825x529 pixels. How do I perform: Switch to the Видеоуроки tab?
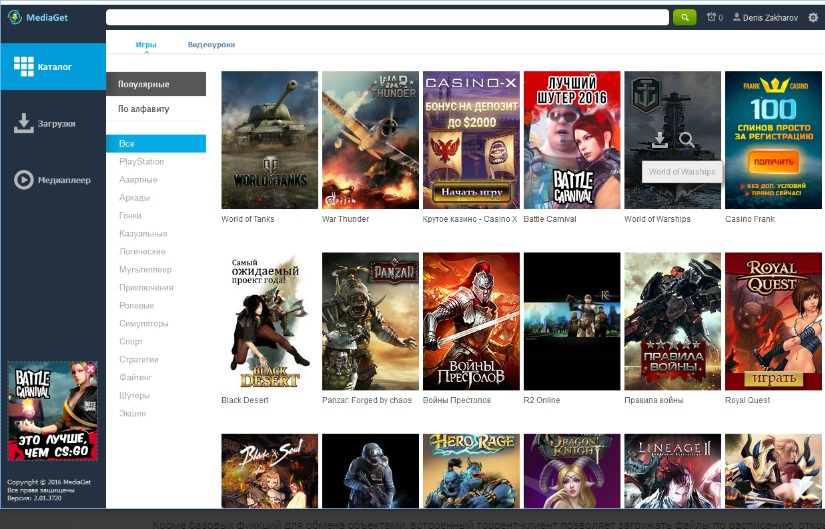210,45
